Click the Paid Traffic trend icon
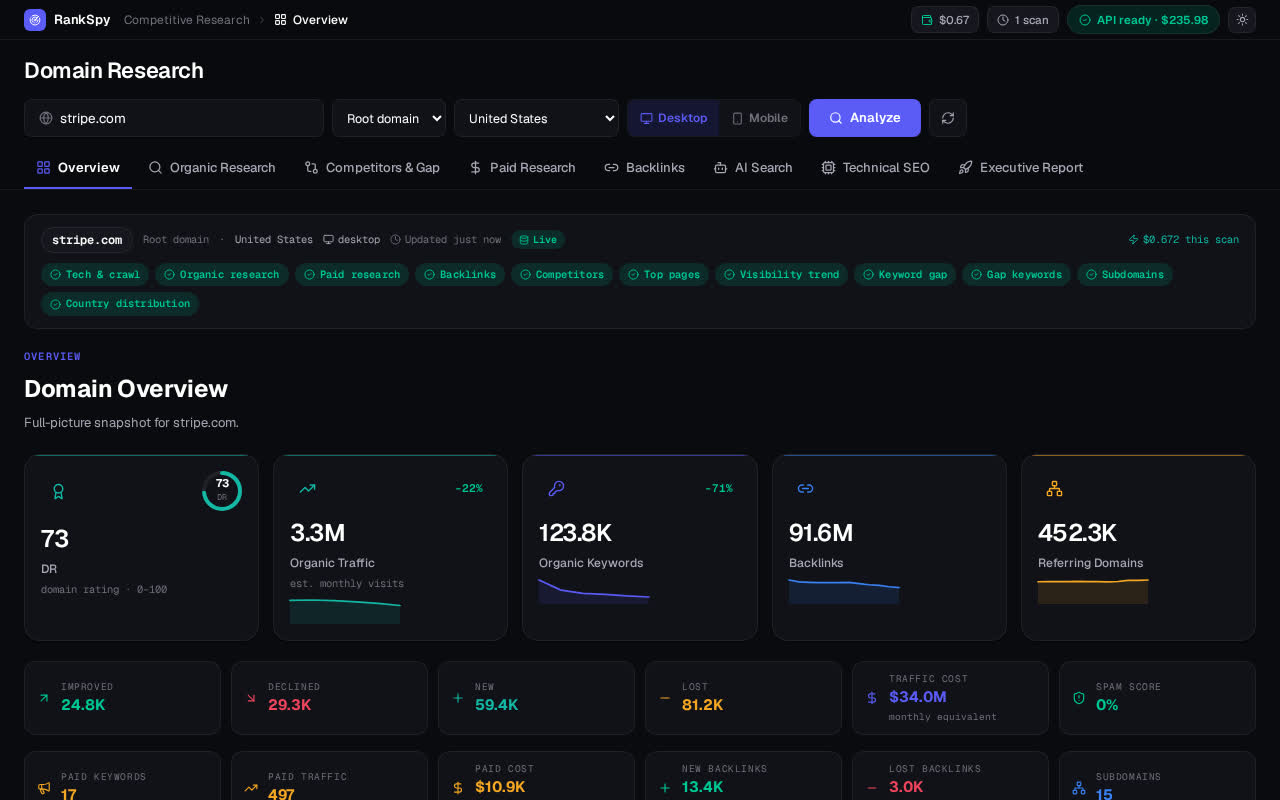The width and height of the screenshot is (1280, 800). tap(250, 788)
